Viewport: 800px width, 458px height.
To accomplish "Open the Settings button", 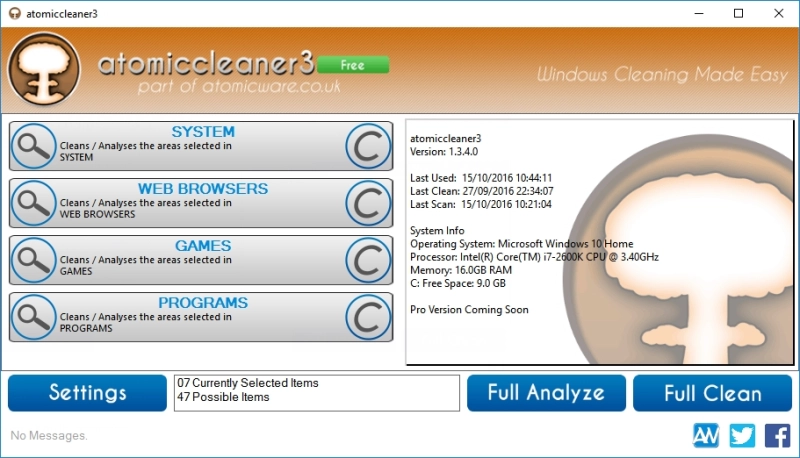I will pyautogui.click(x=87, y=393).
